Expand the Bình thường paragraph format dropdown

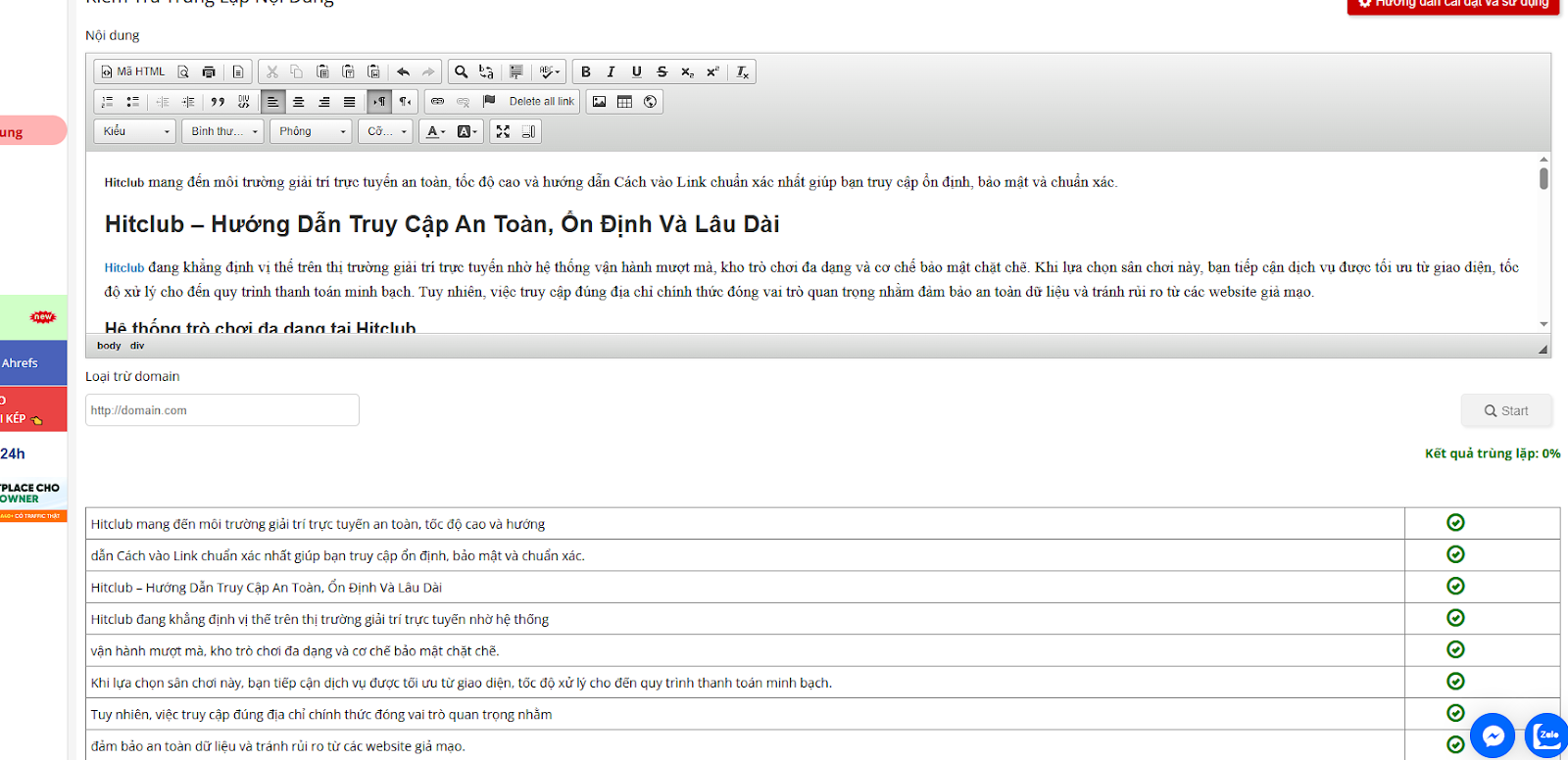click(223, 131)
